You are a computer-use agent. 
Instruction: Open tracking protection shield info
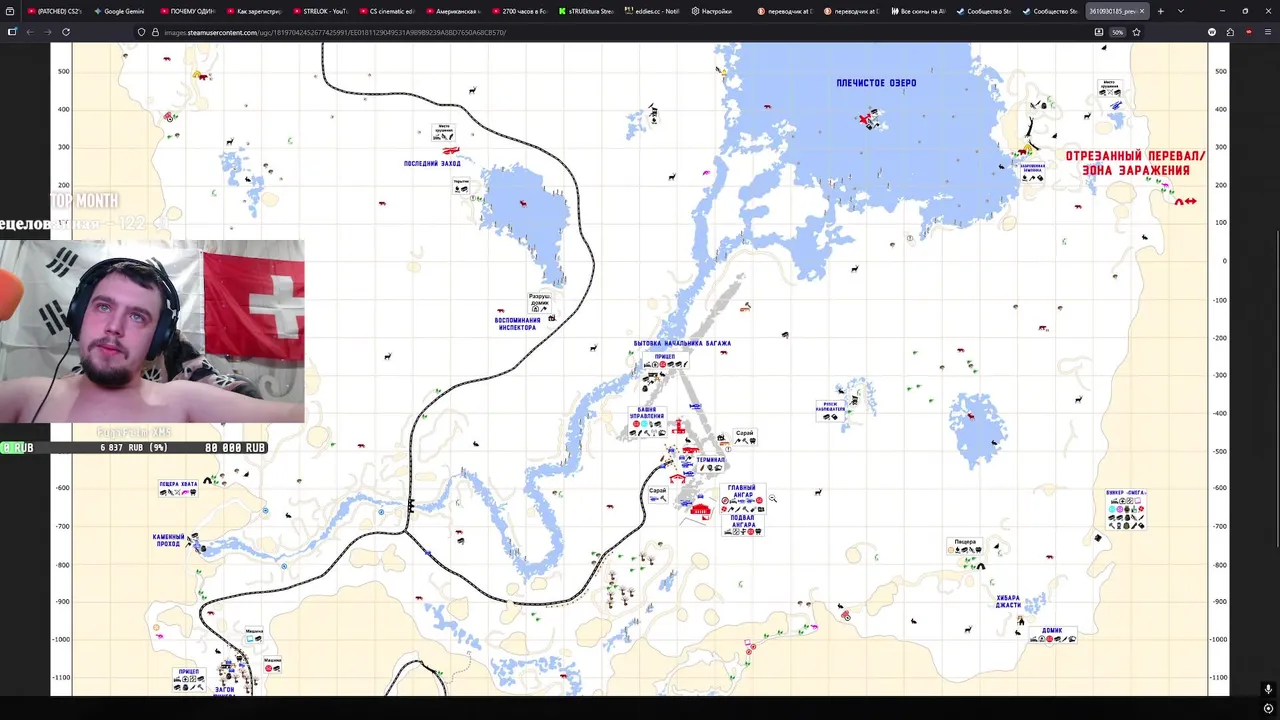141,32
